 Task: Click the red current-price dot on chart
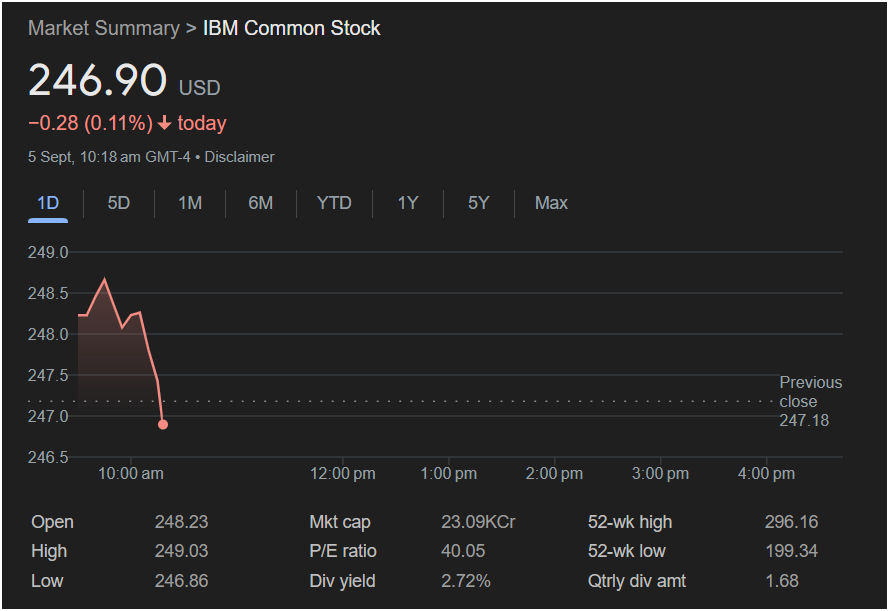(x=163, y=425)
